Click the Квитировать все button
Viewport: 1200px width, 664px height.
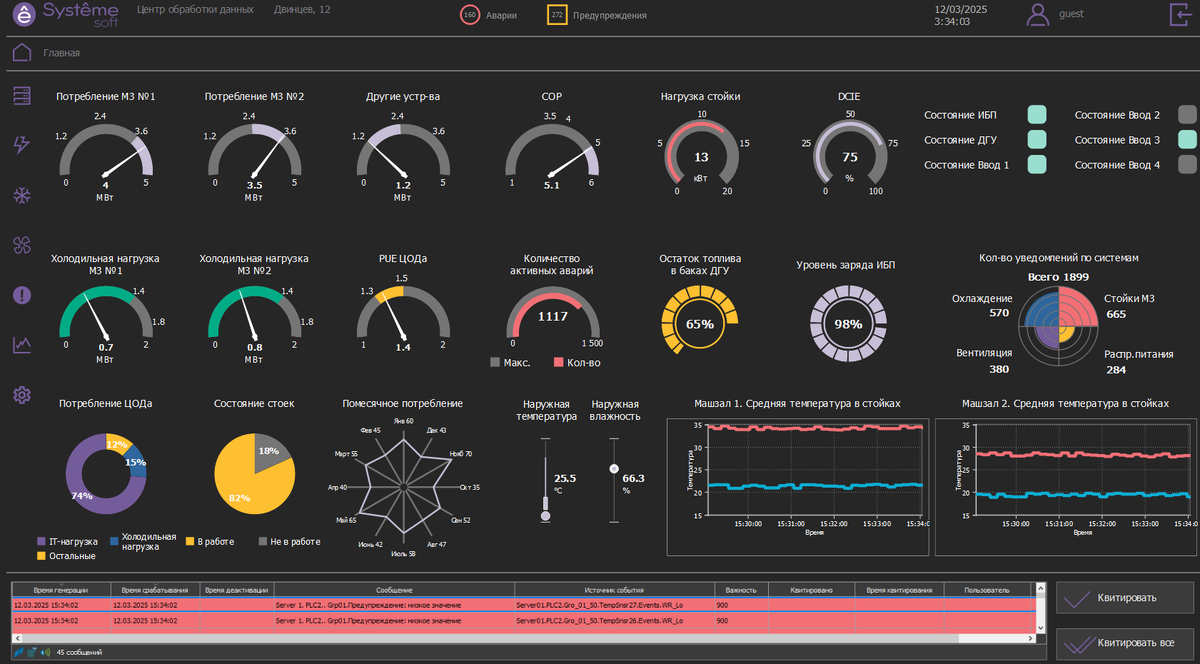1125,643
